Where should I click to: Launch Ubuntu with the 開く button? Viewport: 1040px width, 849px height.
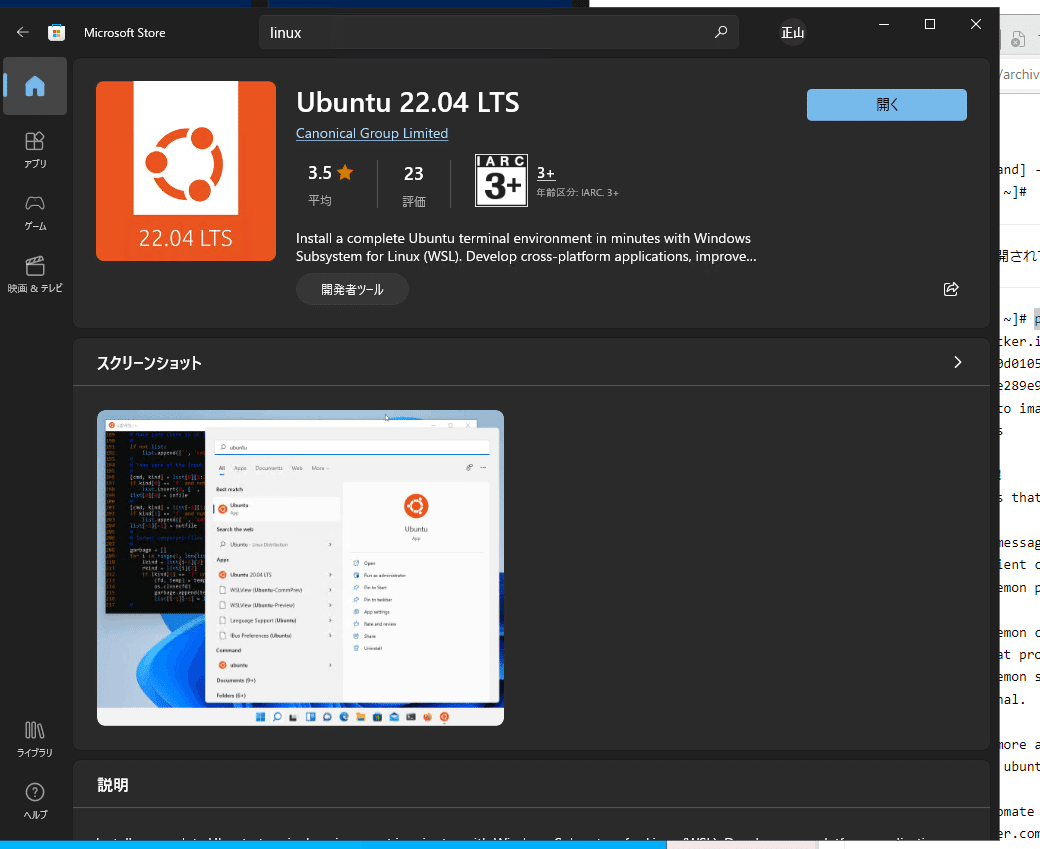[x=886, y=104]
